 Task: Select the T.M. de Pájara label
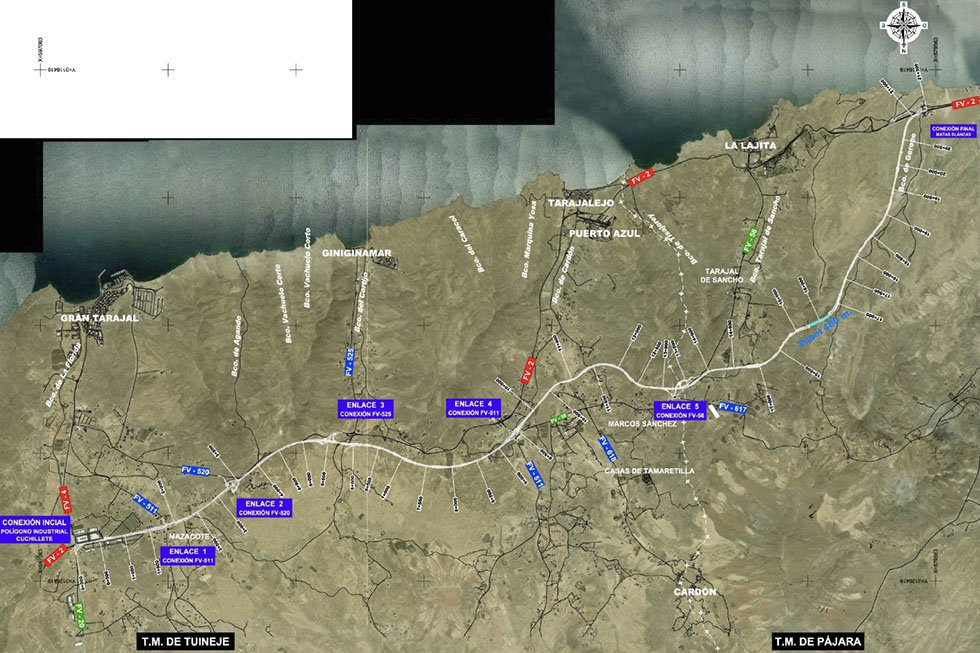tap(817, 641)
